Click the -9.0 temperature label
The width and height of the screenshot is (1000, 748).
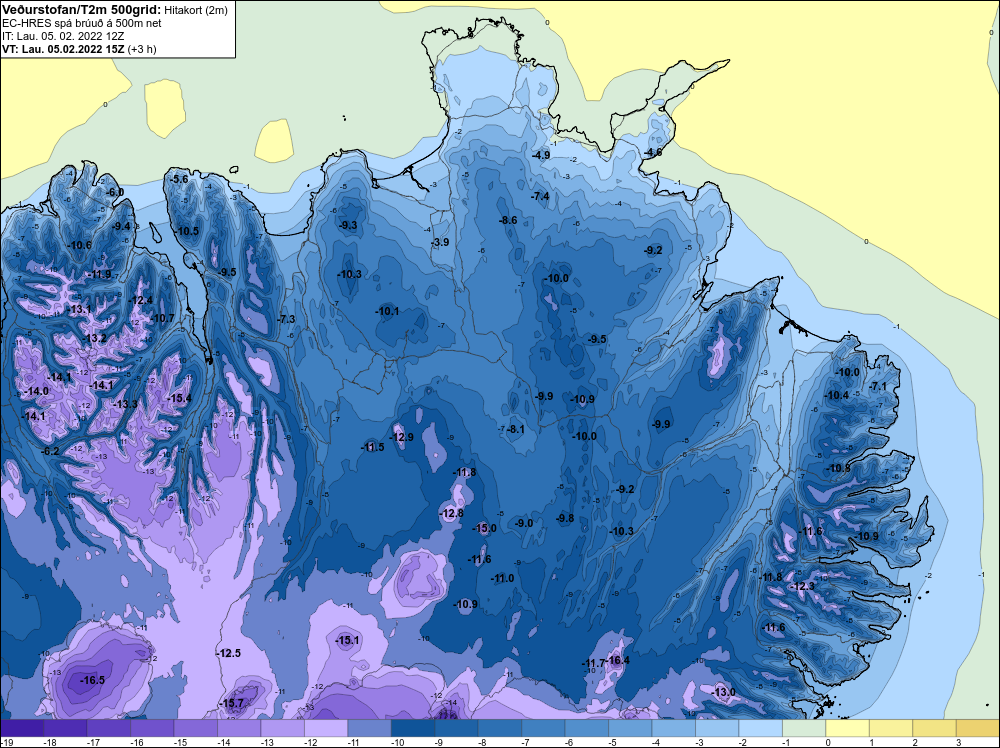(x=524, y=523)
